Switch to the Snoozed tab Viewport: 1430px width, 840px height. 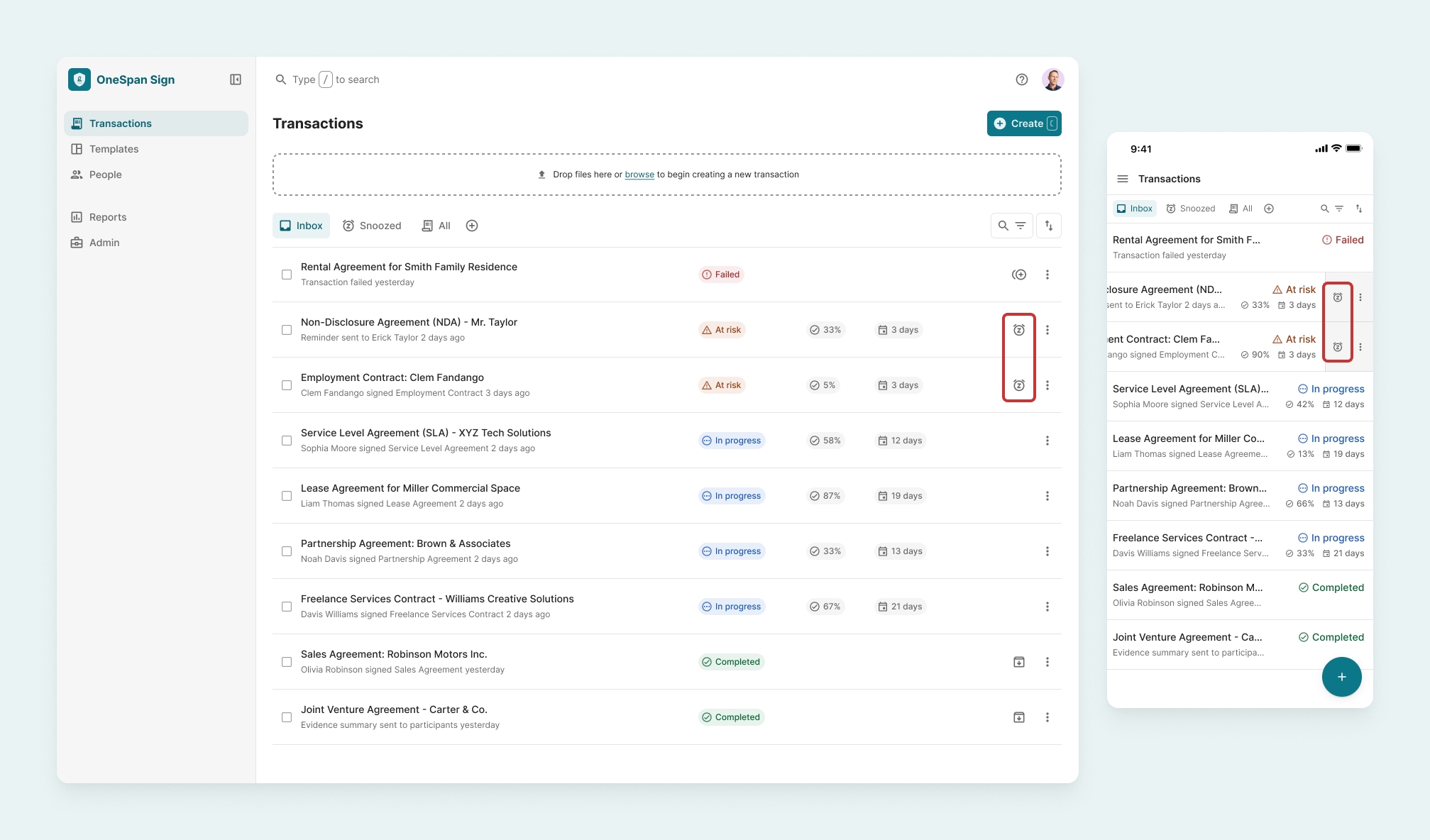(x=371, y=225)
